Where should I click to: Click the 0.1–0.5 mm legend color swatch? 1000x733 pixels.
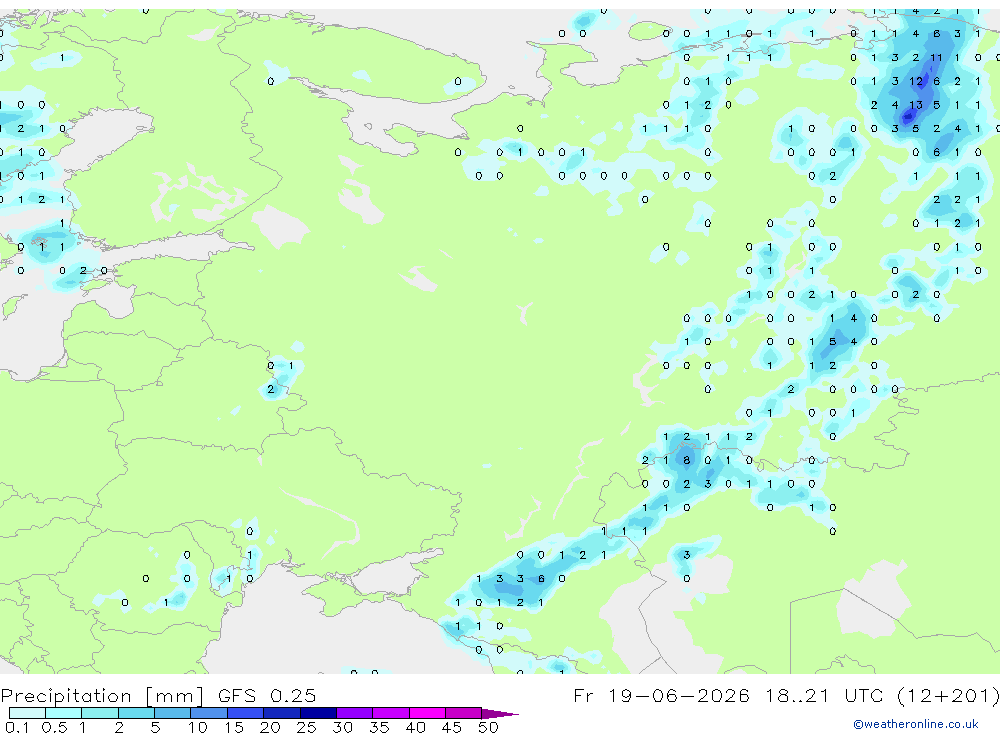27,713
